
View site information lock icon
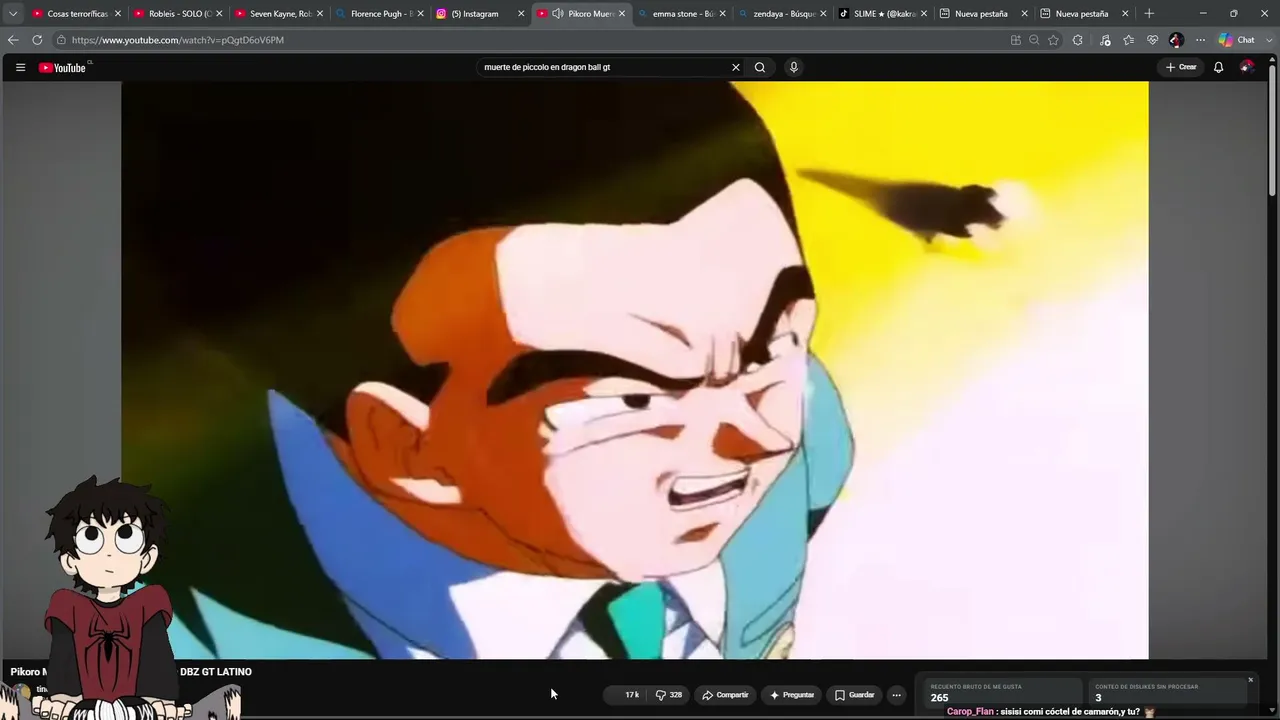click(61, 40)
